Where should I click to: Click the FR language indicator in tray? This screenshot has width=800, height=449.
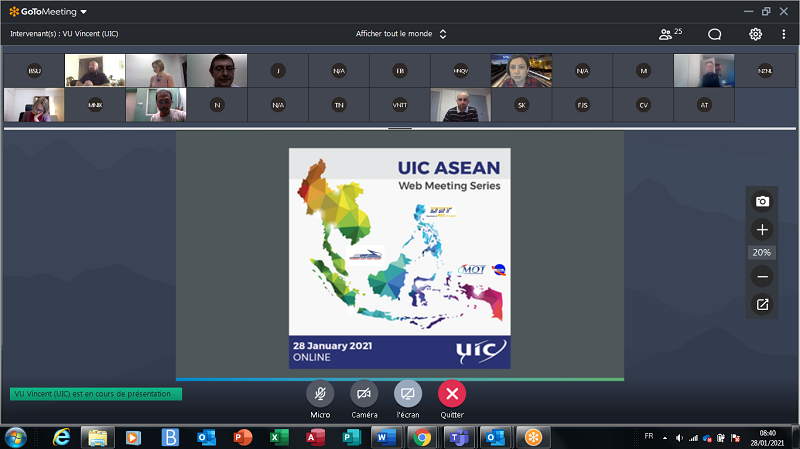[648, 436]
